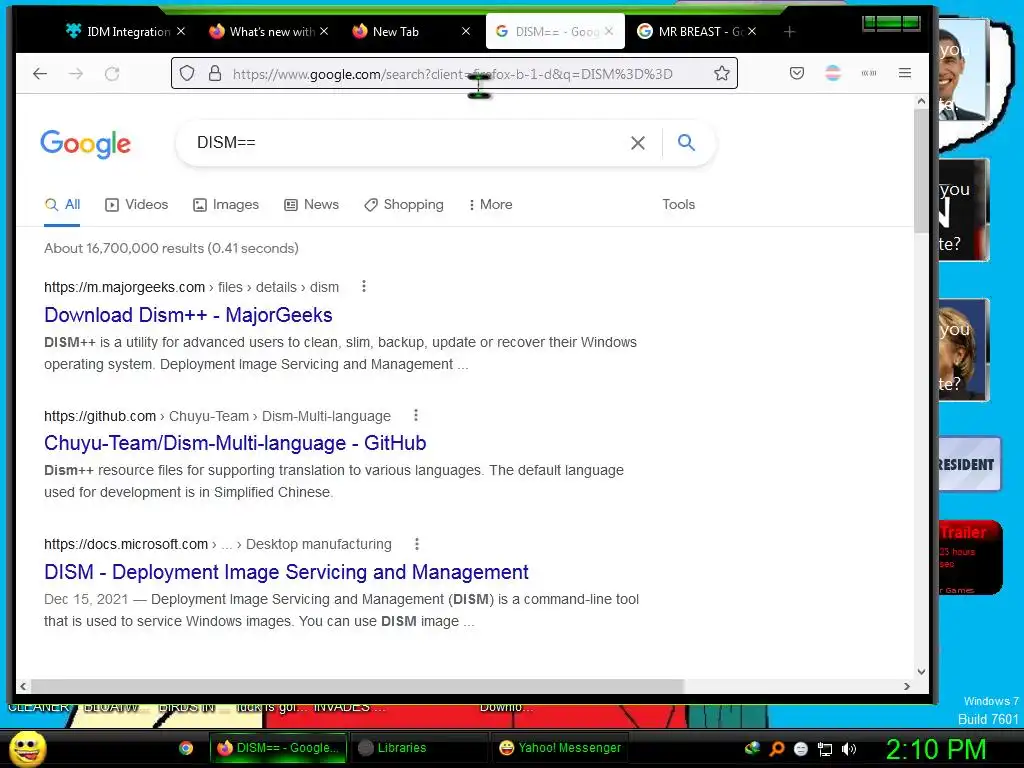The width and height of the screenshot is (1024, 768).
Task: Open the smiley Start button
Action: pyautogui.click(x=27, y=748)
